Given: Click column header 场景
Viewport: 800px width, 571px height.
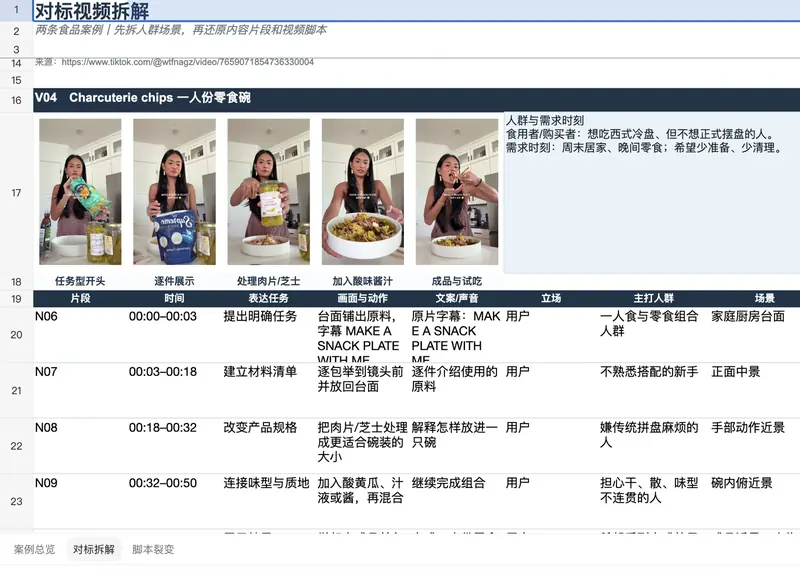Looking at the screenshot, I should (765, 298).
